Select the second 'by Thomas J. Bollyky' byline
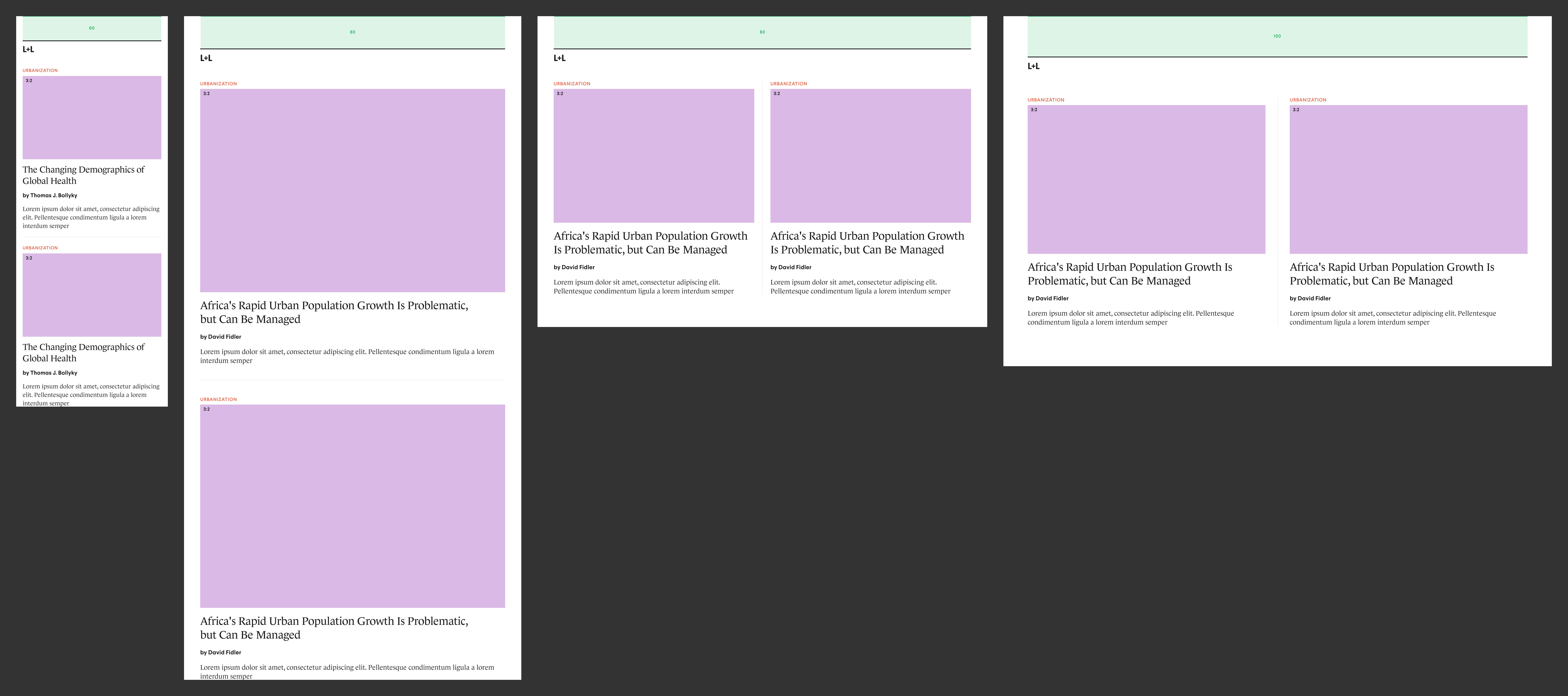The image size is (1568, 696). [x=50, y=373]
